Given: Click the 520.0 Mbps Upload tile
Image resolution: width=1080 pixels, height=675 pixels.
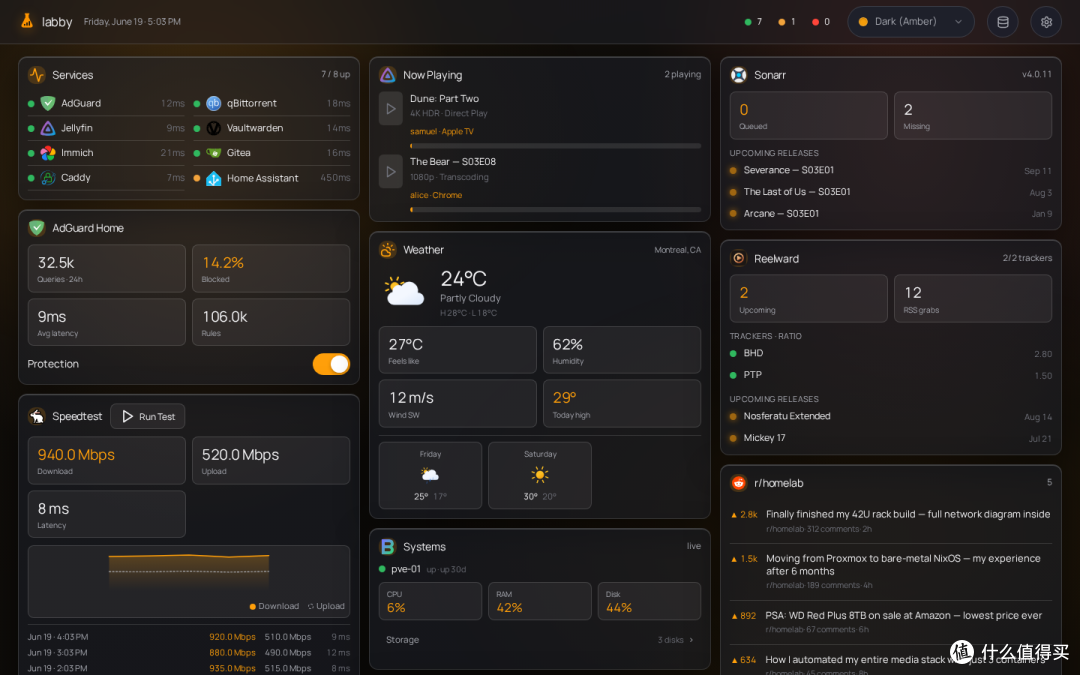Looking at the screenshot, I should pyautogui.click(x=271, y=460).
